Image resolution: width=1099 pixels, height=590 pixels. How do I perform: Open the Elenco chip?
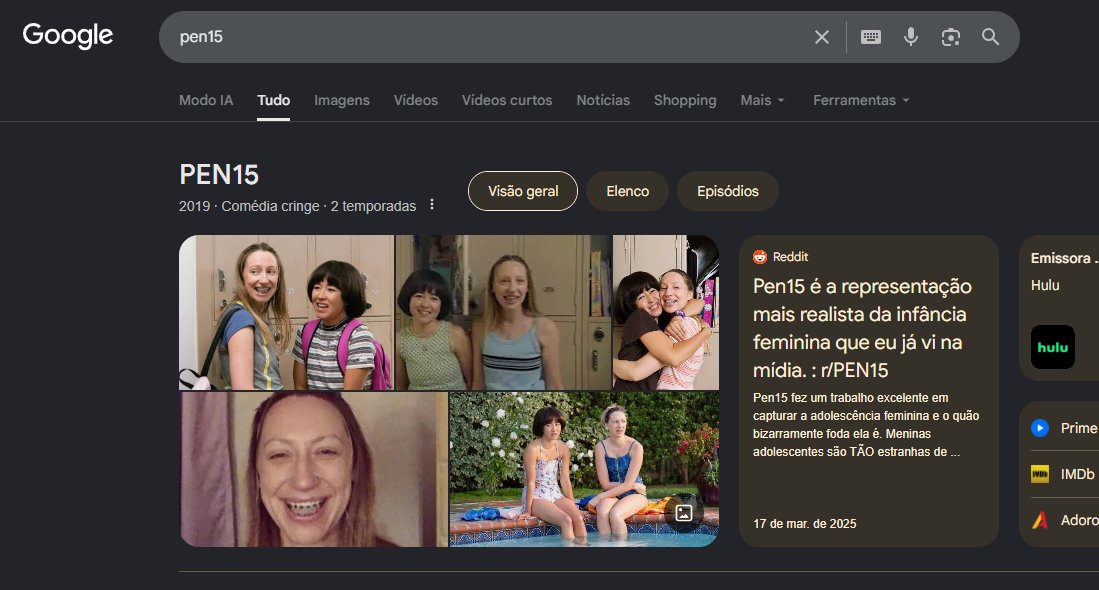(627, 191)
